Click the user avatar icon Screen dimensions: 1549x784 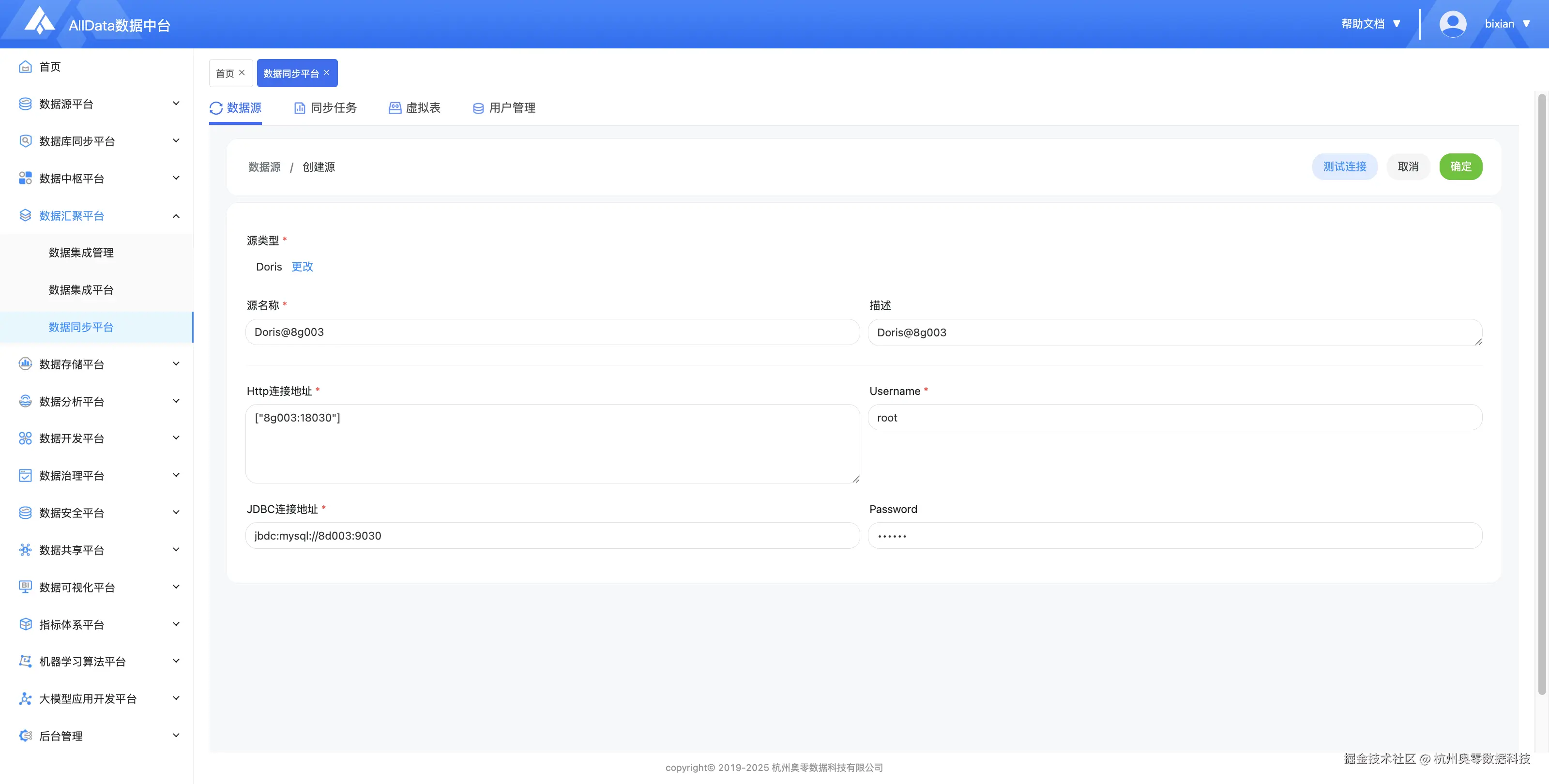click(x=1452, y=24)
